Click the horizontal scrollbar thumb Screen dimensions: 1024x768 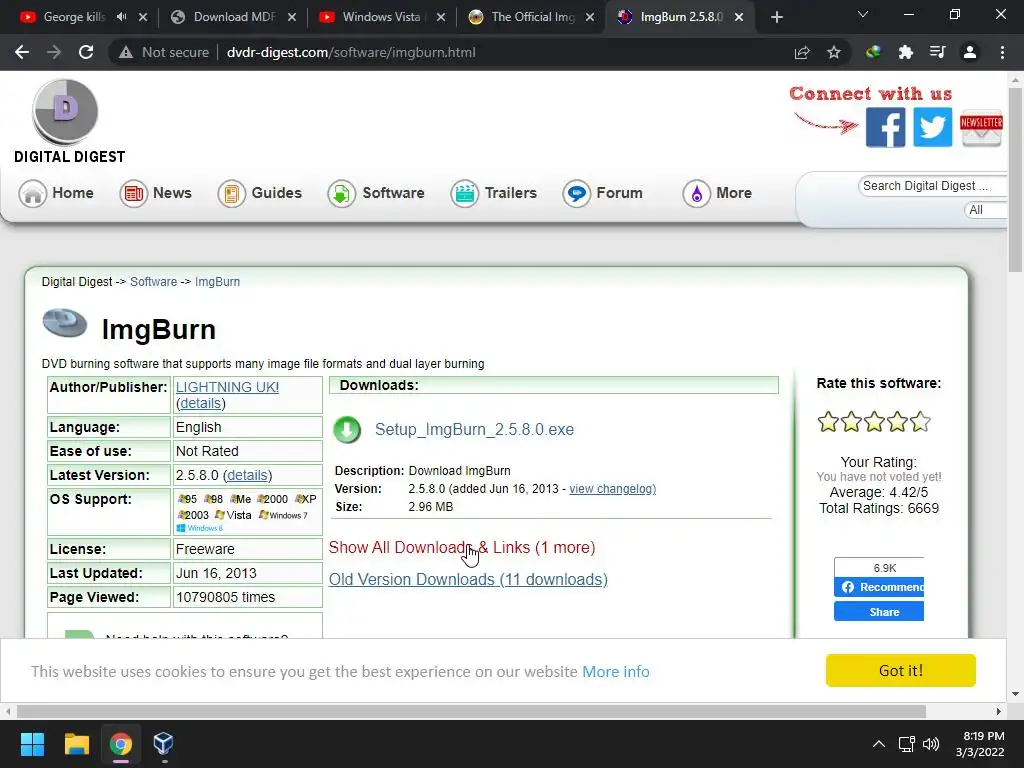click(x=471, y=711)
